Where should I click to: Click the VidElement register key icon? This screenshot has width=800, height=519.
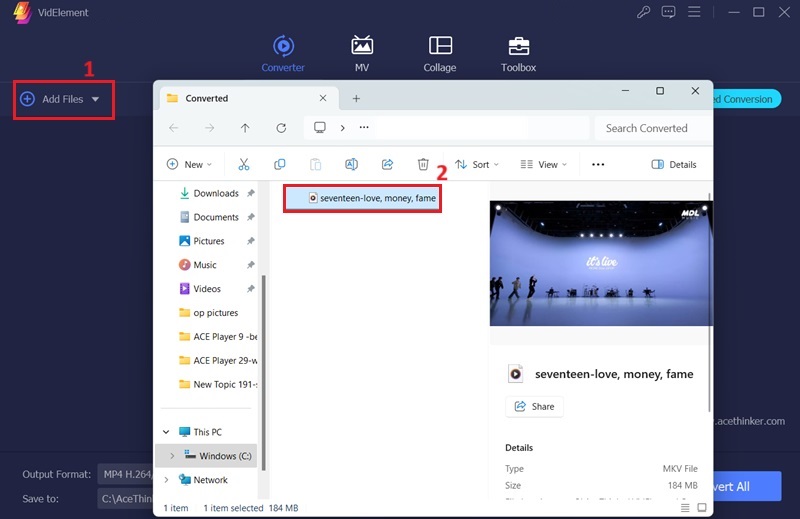point(643,12)
